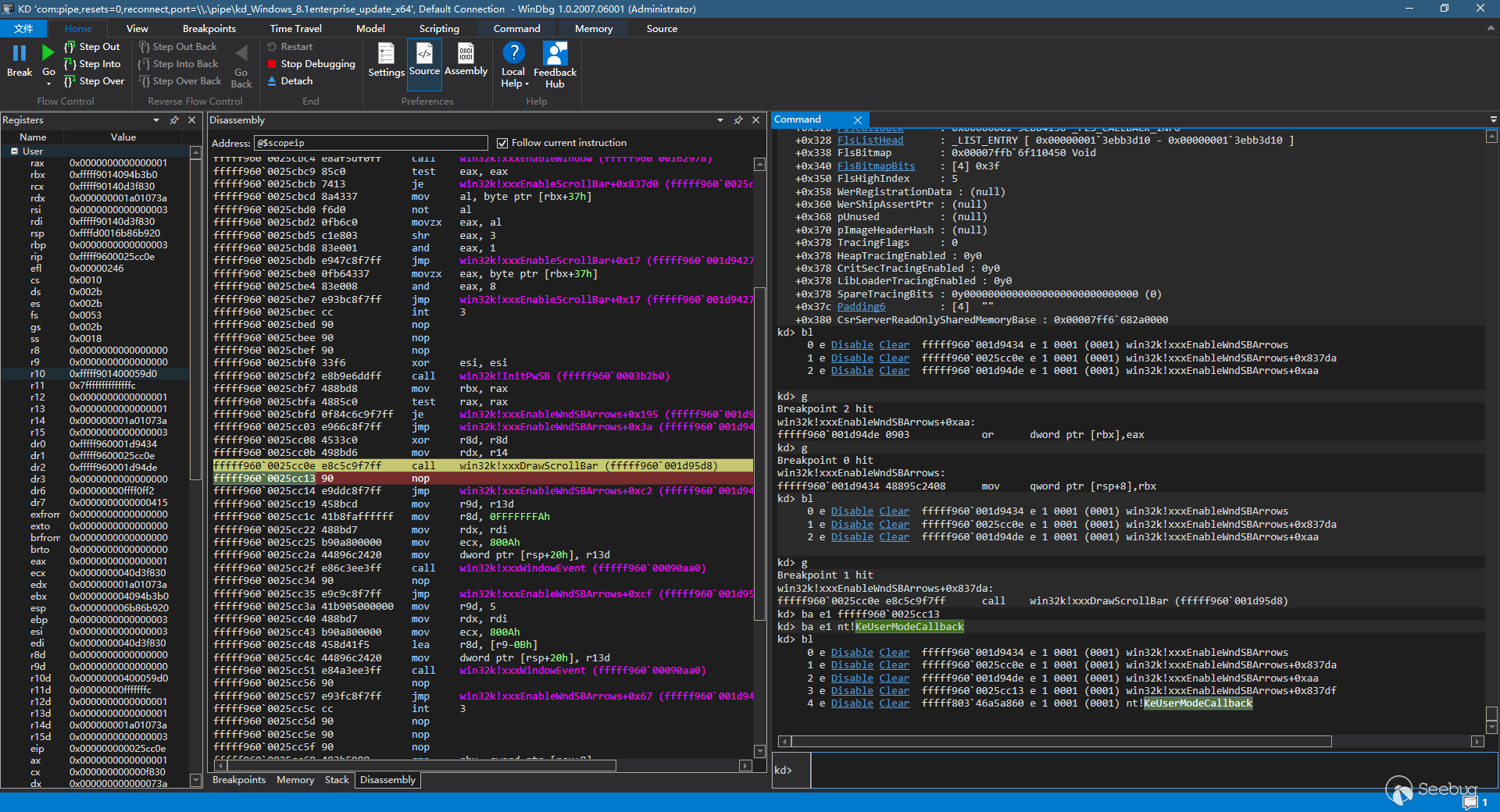Switch to the bottom Breakpoints tab
The image size is (1500, 812).
pyautogui.click(x=239, y=780)
